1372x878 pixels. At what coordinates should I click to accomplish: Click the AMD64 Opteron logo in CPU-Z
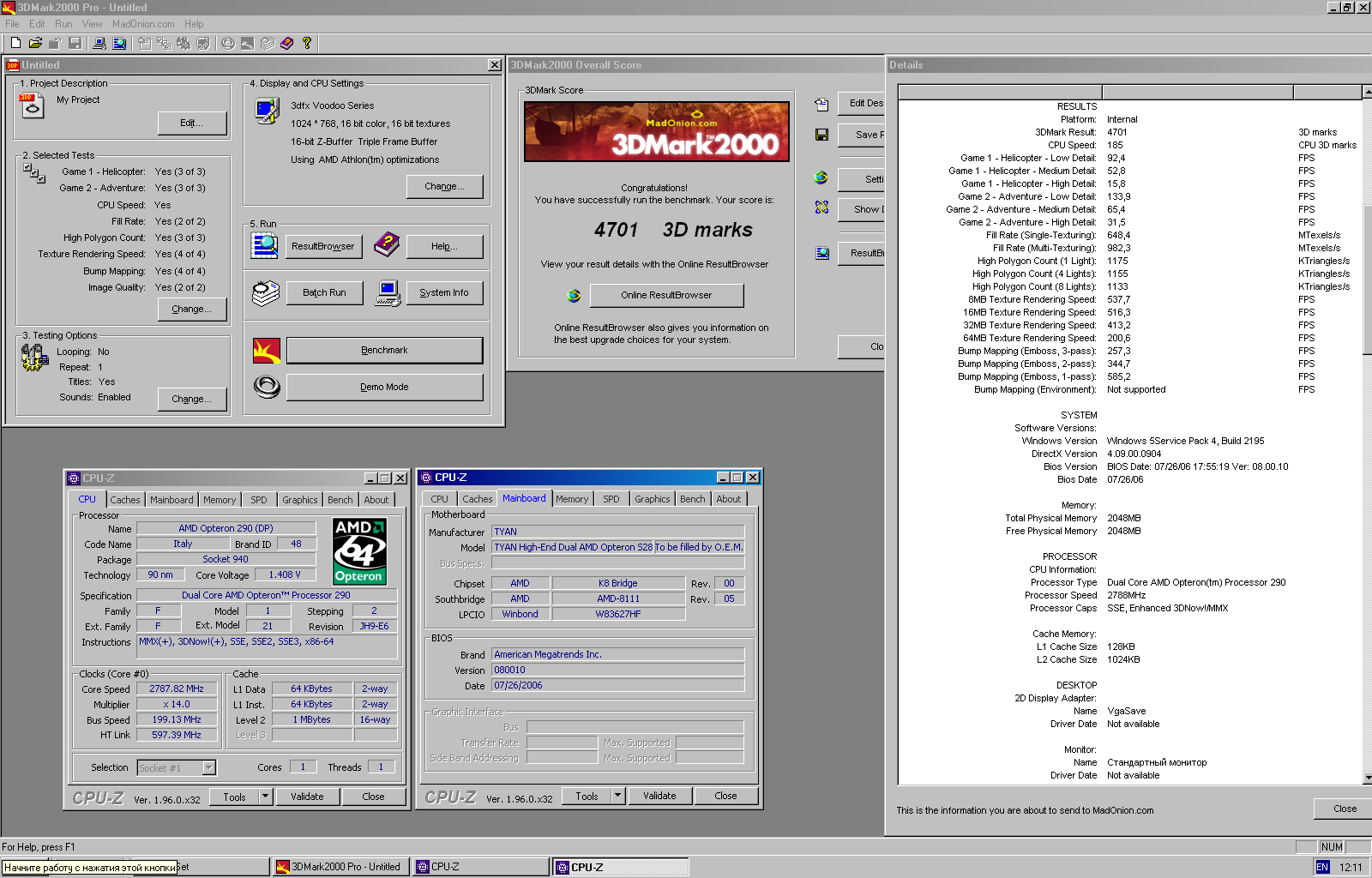[x=360, y=551]
